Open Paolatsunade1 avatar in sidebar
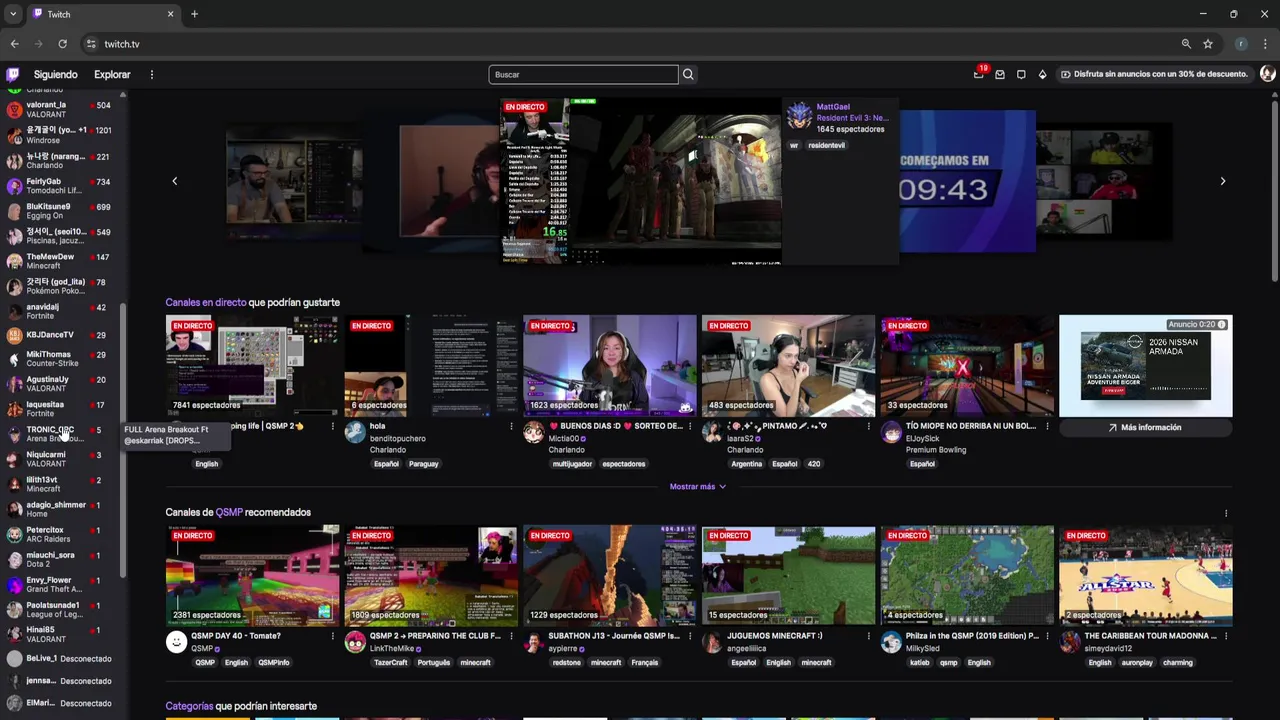 [x=14, y=609]
